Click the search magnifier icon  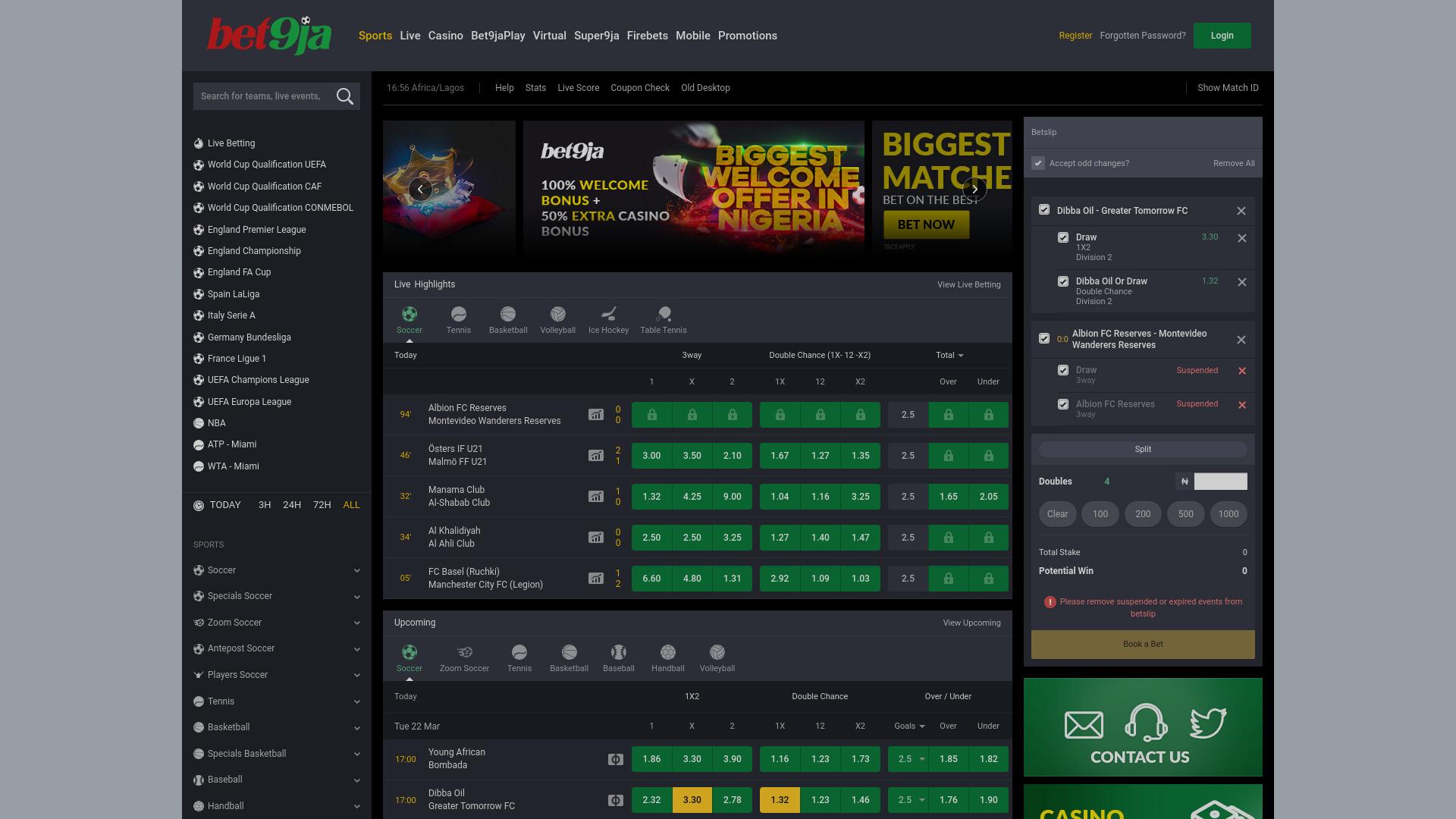pyautogui.click(x=345, y=96)
